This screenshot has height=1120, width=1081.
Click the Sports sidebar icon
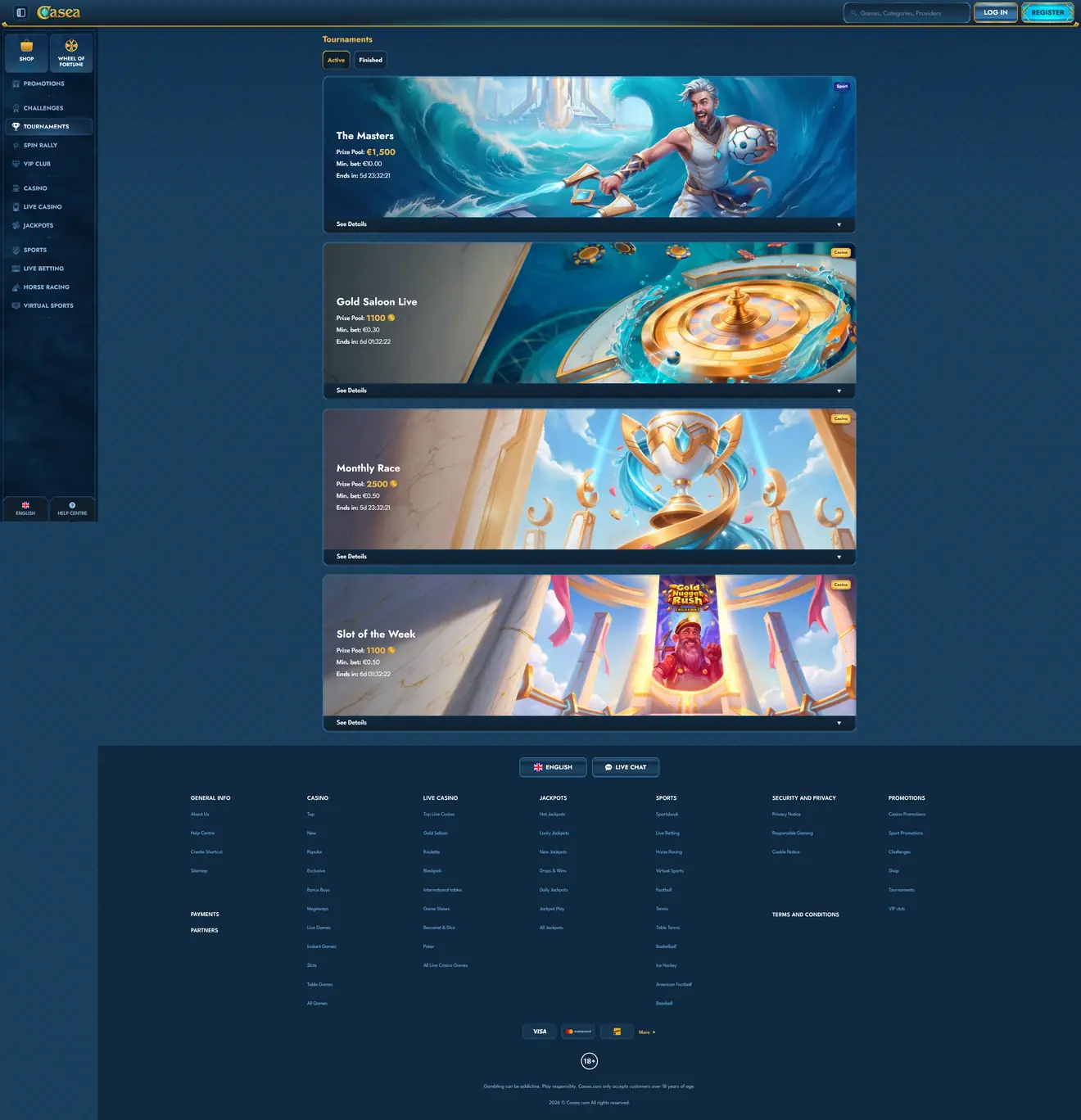click(16, 250)
